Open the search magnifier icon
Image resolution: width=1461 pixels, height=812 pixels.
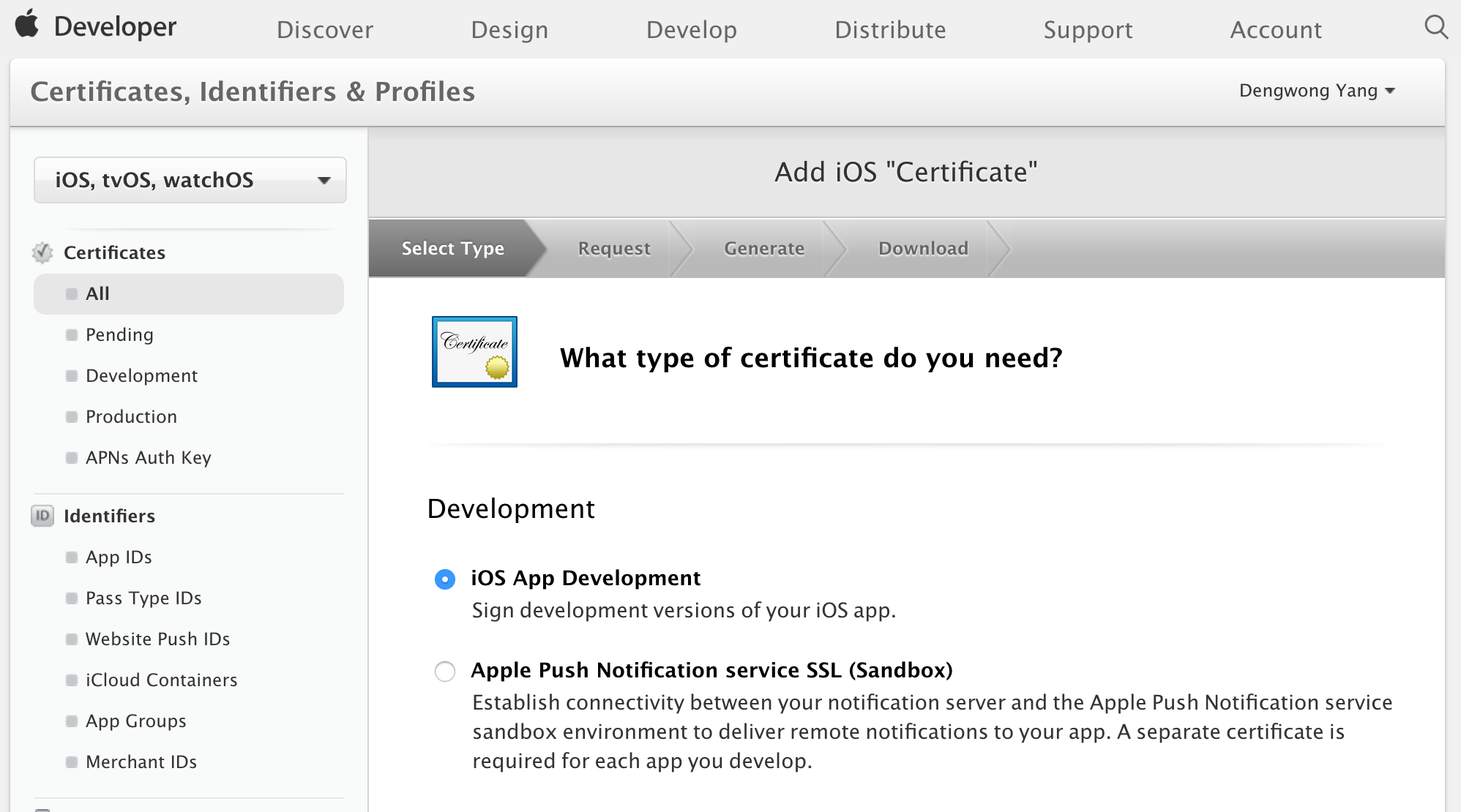[1436, 28]
